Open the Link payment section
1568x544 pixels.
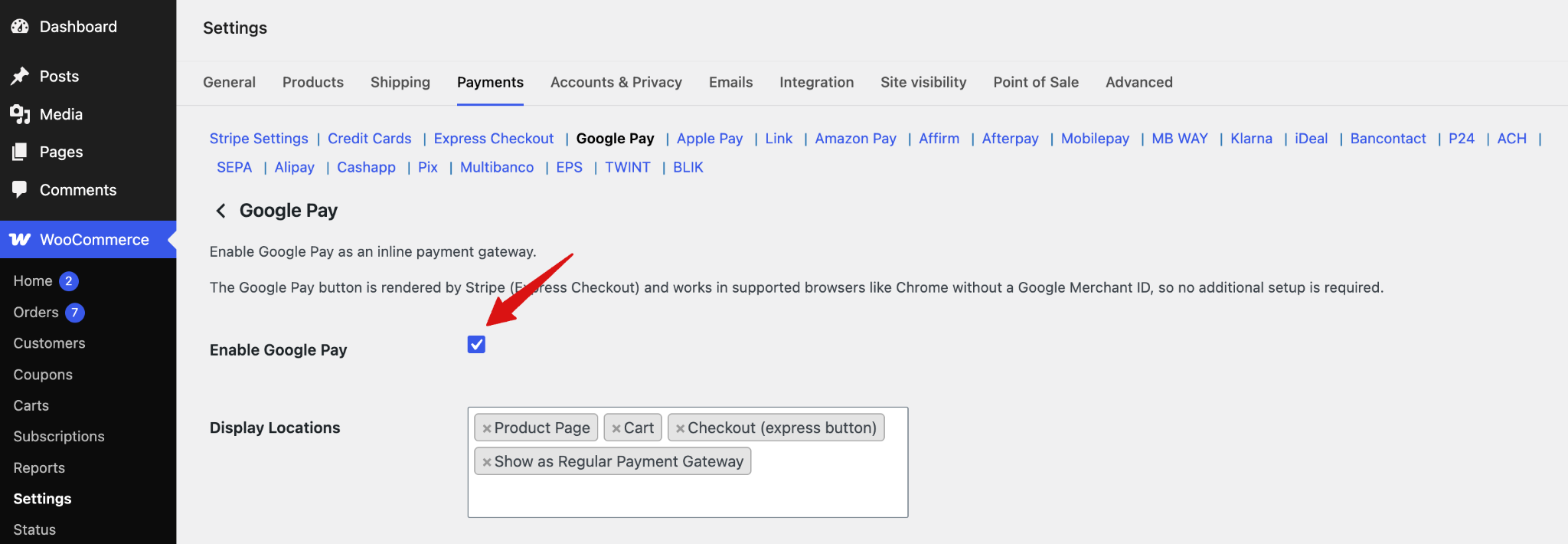pos(779,139)
